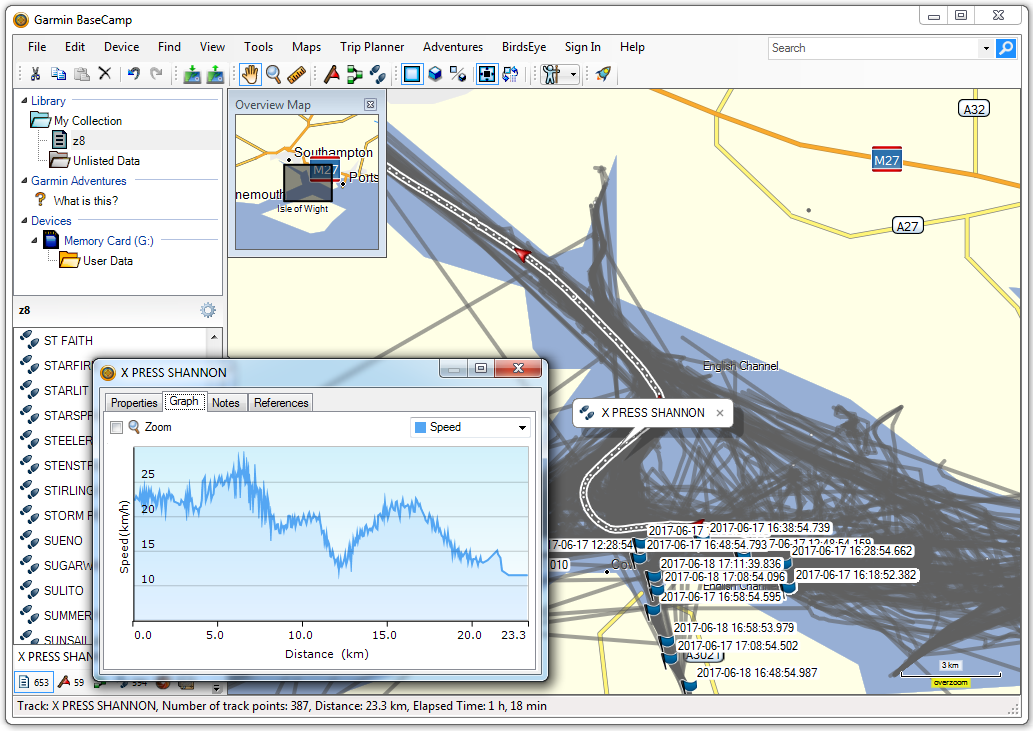Select the Graph tab
1033x731 pixels.
[184, 401]
